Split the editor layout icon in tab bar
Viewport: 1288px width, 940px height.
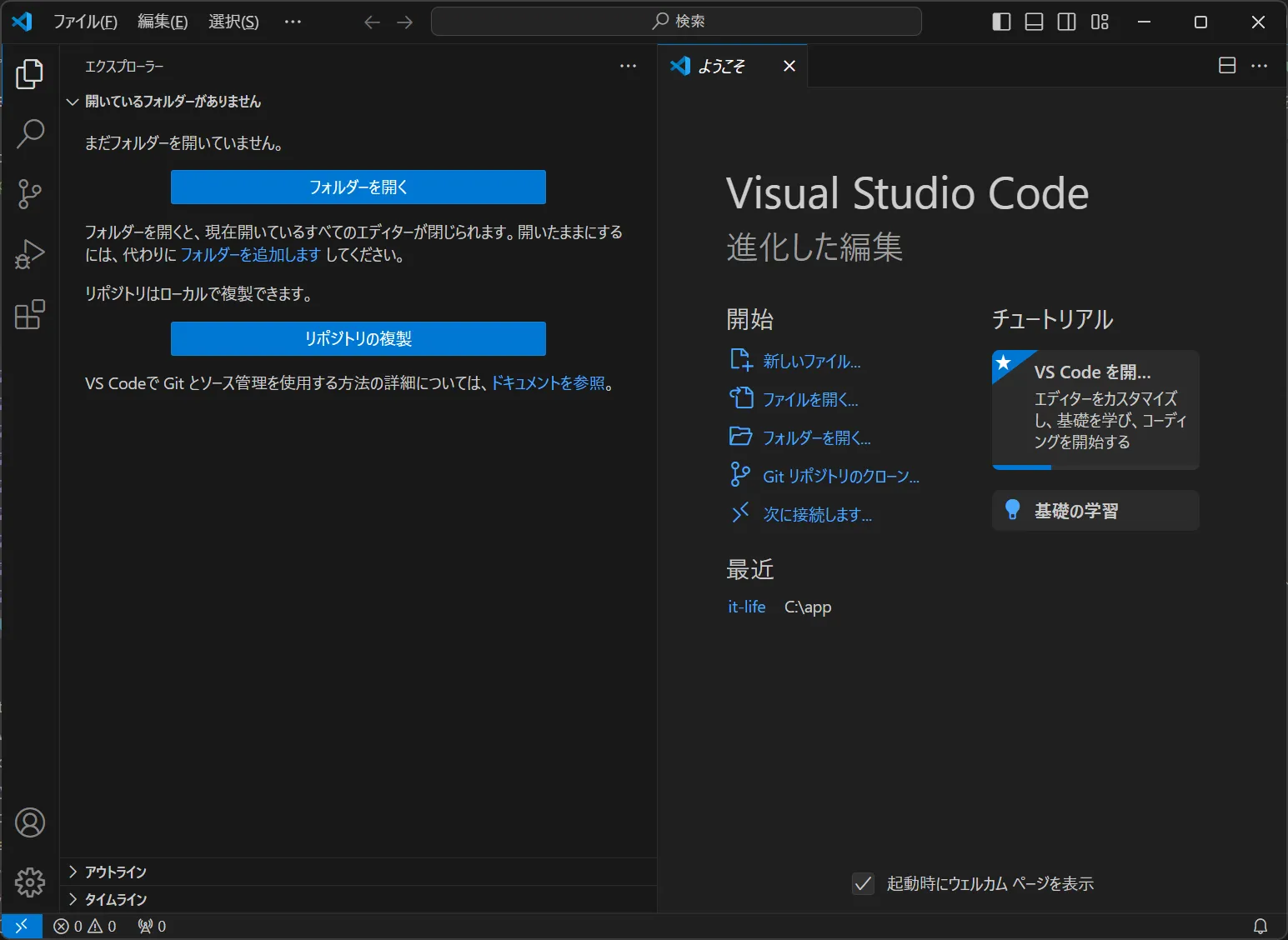(1227, 66)
